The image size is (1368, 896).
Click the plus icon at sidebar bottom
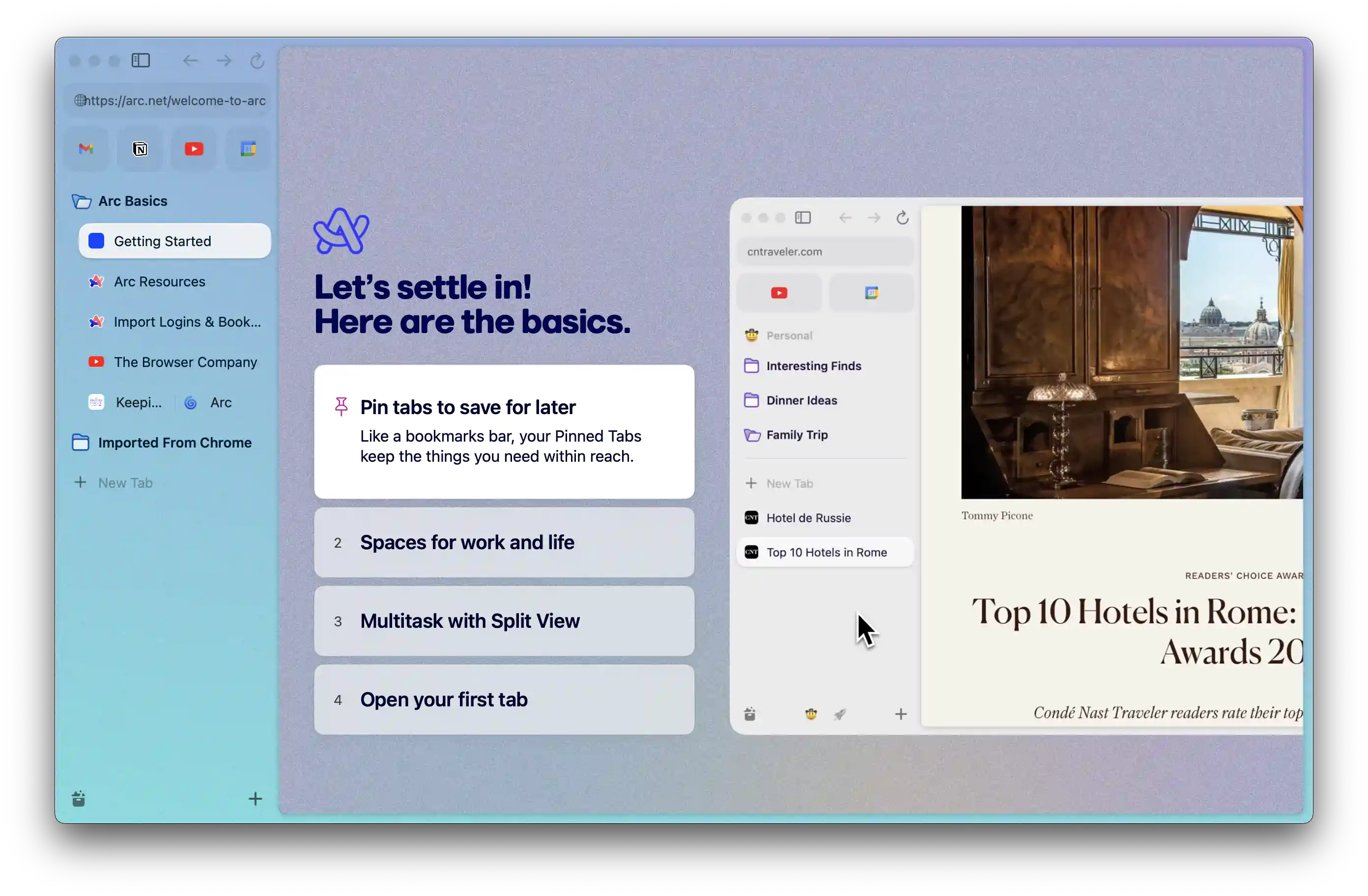tap(255, 799)
